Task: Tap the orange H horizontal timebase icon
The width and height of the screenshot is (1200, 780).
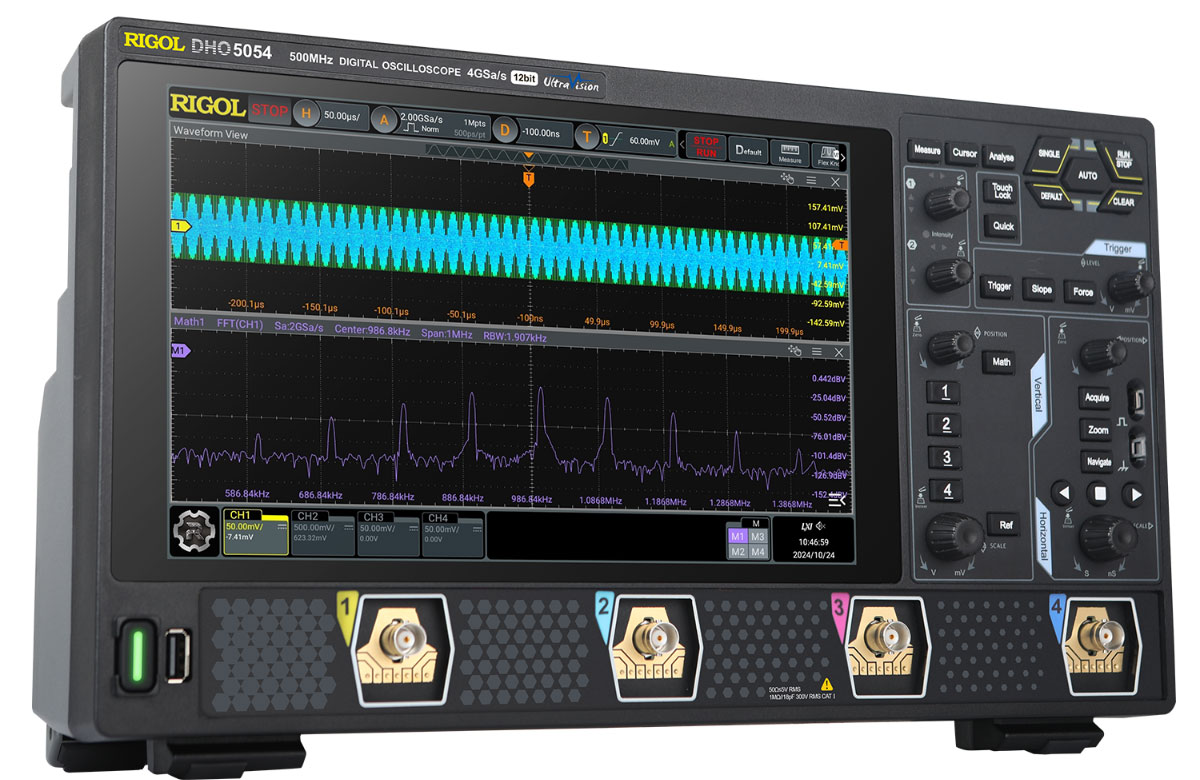Action: pos(306,114)
